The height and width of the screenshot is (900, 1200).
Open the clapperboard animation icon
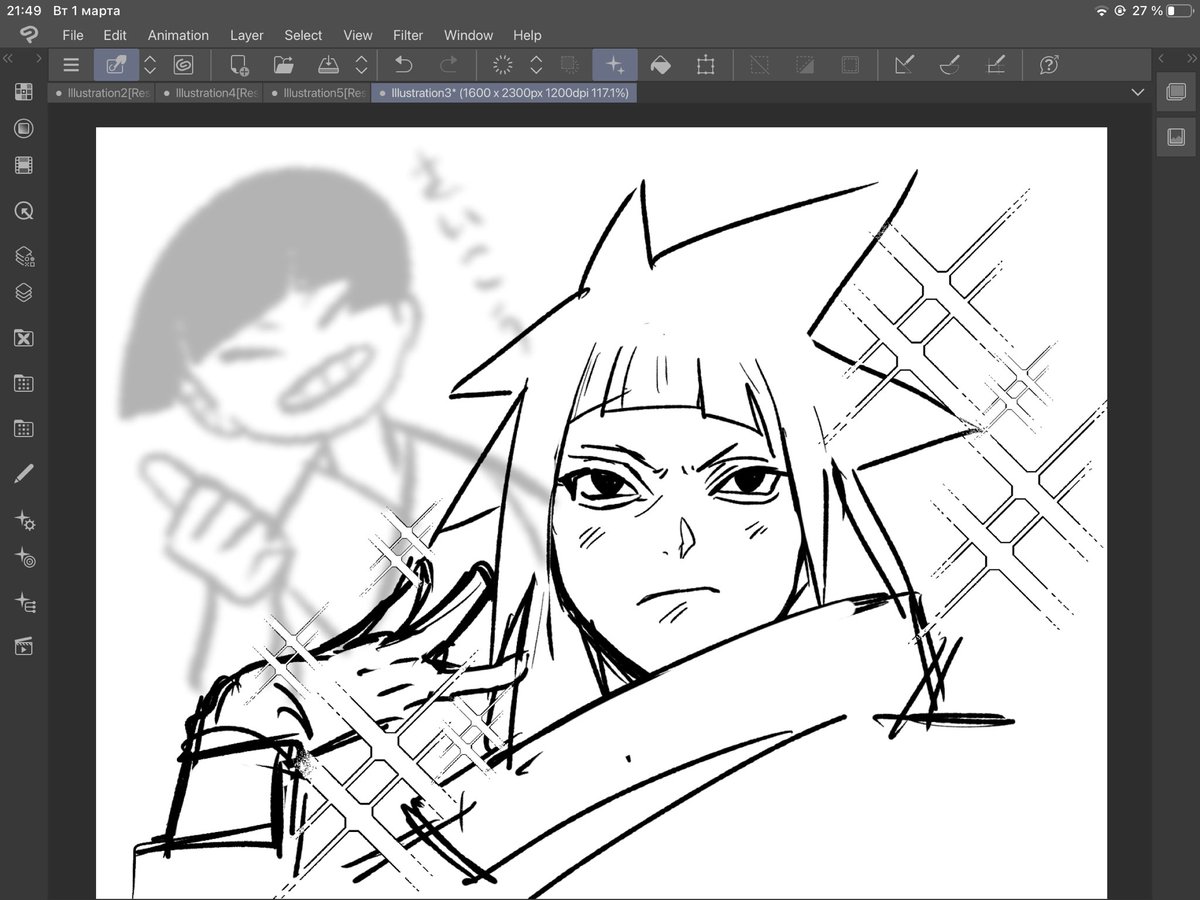pyautogui.click(x=24, y=647)
